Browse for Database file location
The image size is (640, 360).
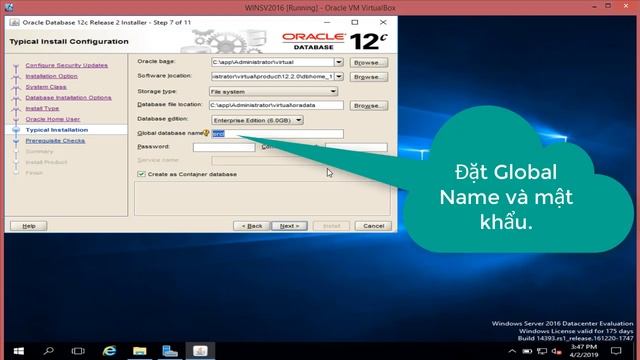[369, 105]
